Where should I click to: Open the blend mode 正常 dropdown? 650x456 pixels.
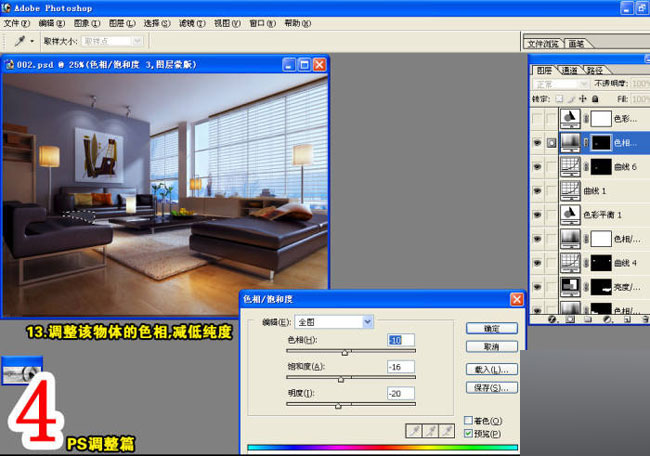pos(560,84)
